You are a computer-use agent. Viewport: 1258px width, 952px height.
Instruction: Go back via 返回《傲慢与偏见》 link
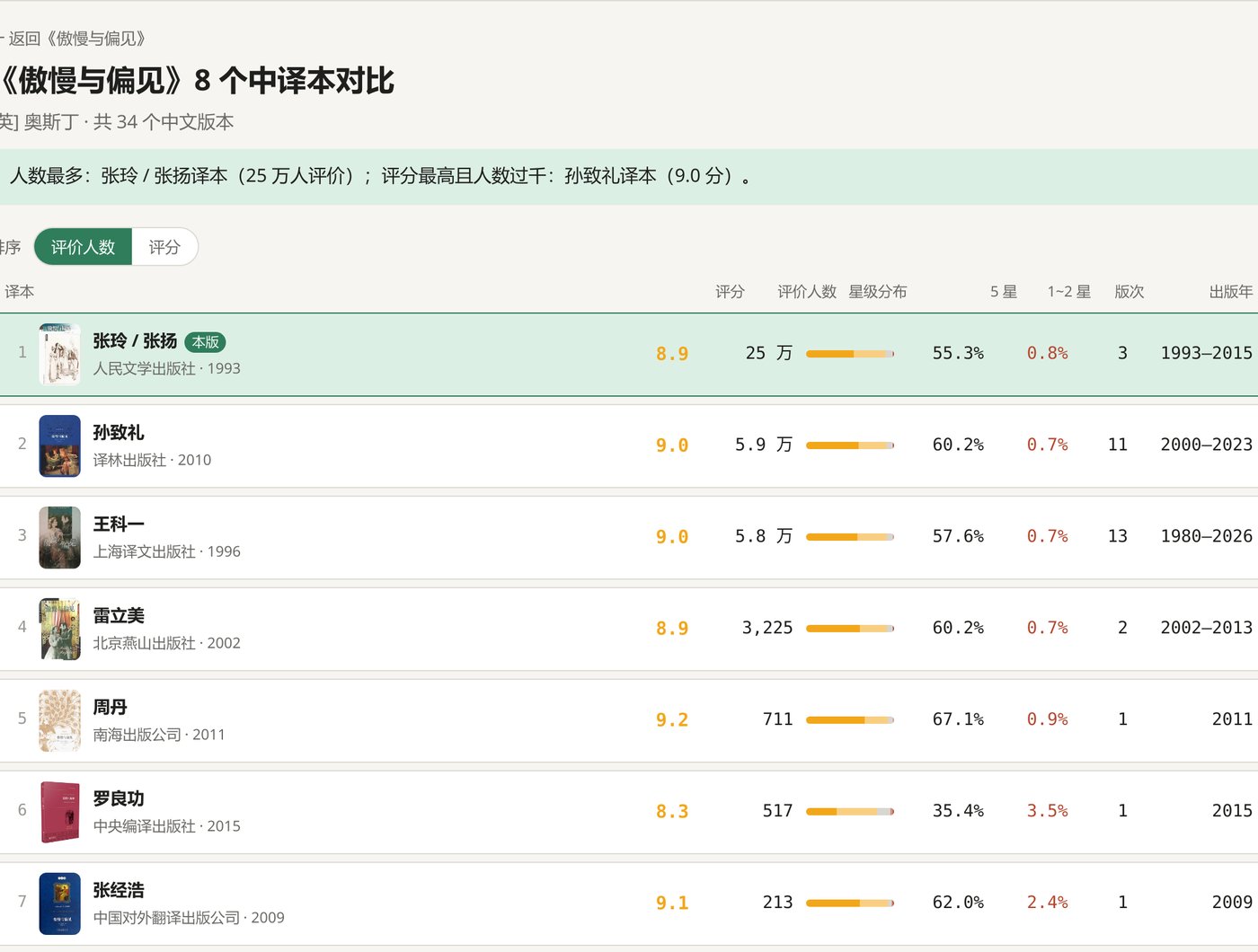point(74,39)
